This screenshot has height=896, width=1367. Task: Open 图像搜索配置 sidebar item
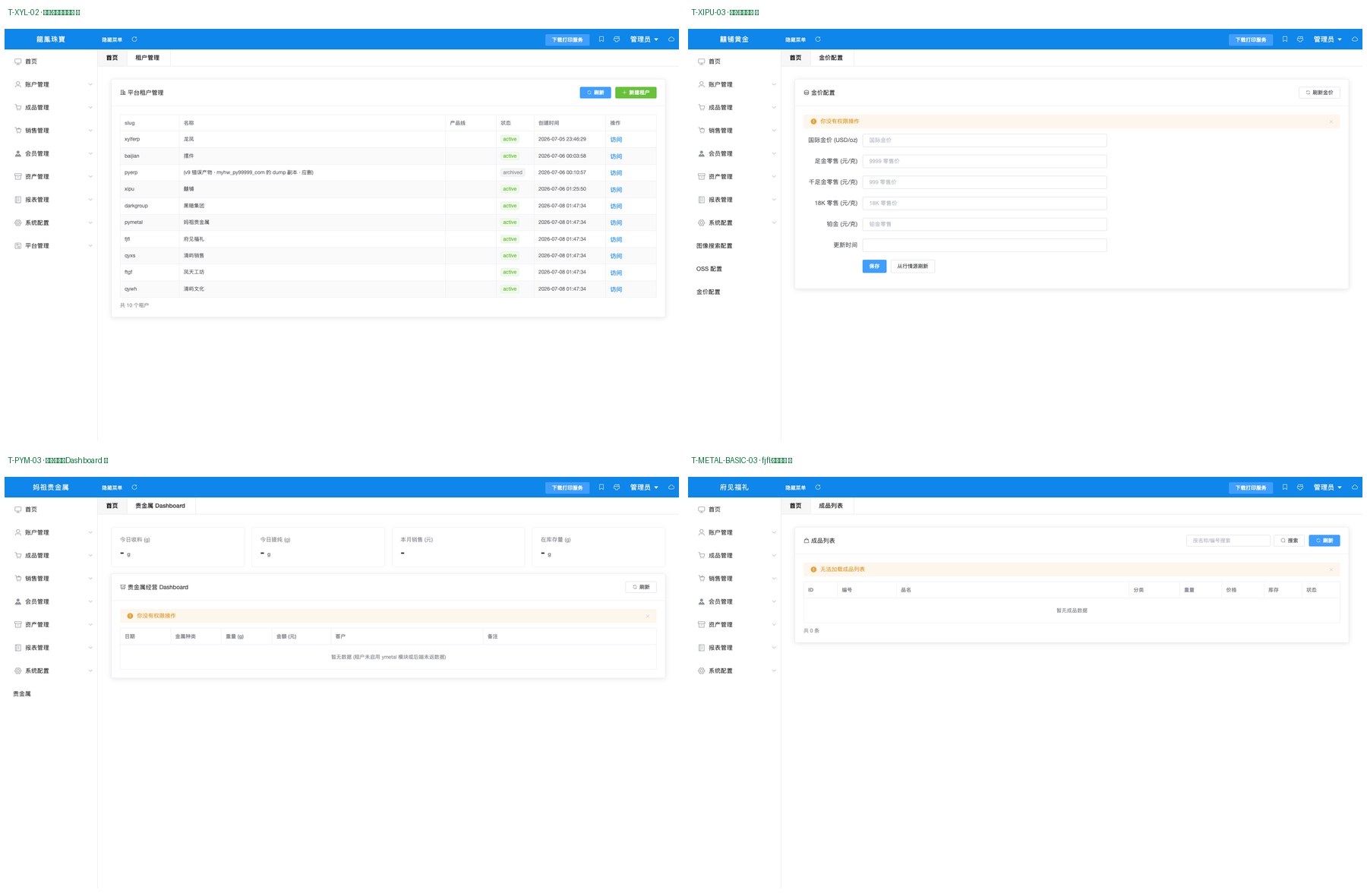(715, 246)
